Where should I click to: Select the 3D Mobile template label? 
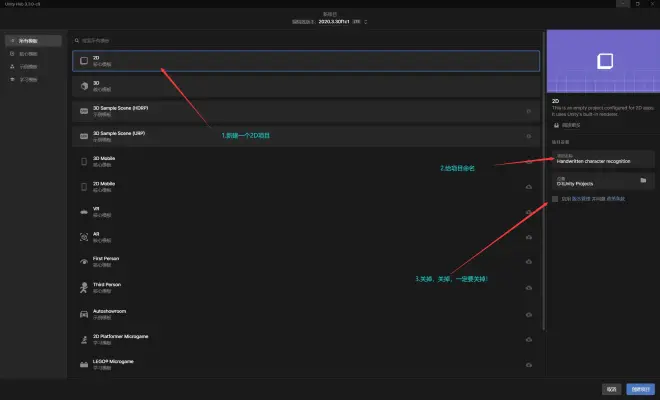[x=104, y=158]
